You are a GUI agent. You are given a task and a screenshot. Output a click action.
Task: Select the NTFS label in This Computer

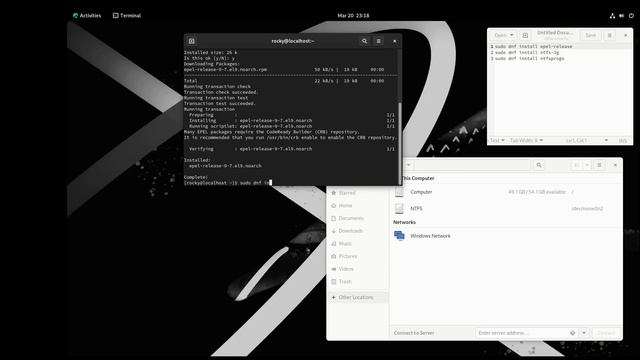pos(416,209)
